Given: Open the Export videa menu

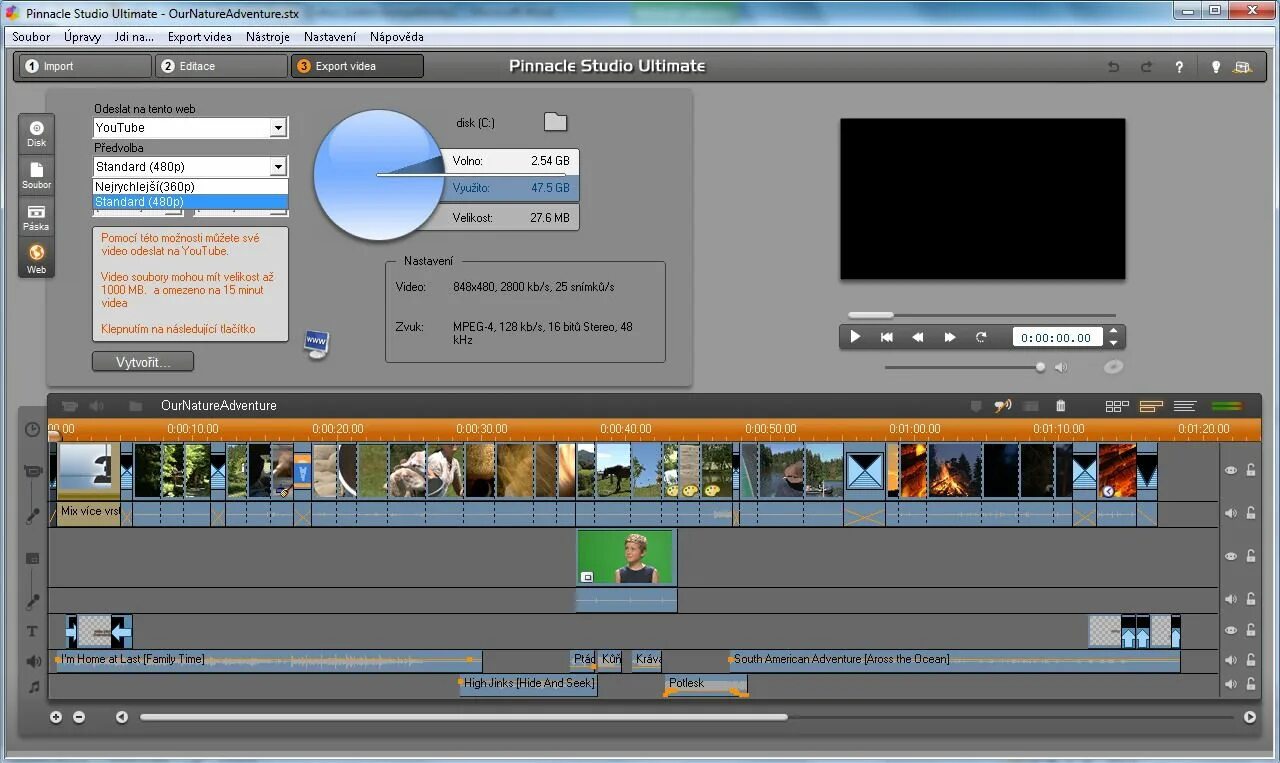Looking at the screenshot, I should (x=200, y=37).
